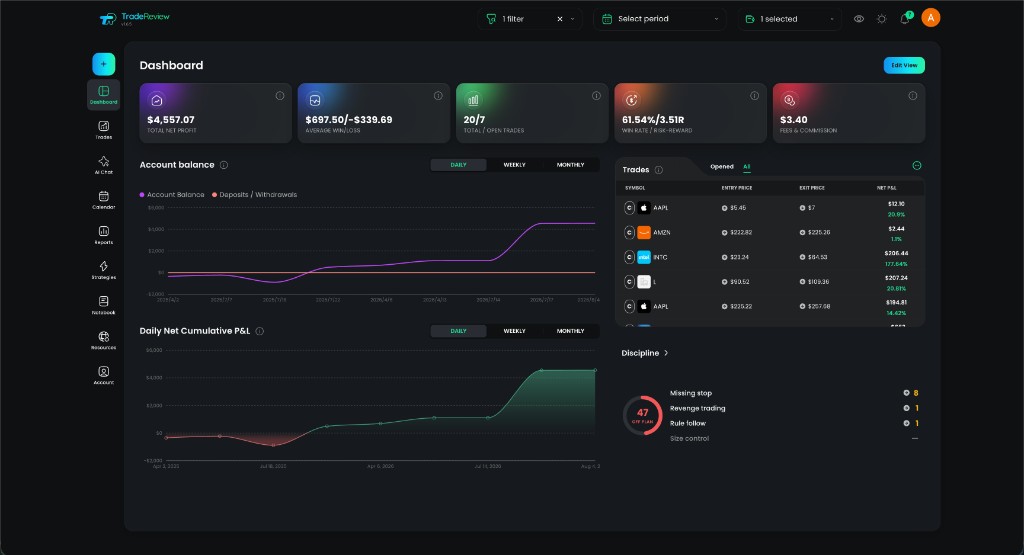Viewport: 1024px width, 555px height.
Task: Open Resources in the sidebar
Action: (103, 340)
